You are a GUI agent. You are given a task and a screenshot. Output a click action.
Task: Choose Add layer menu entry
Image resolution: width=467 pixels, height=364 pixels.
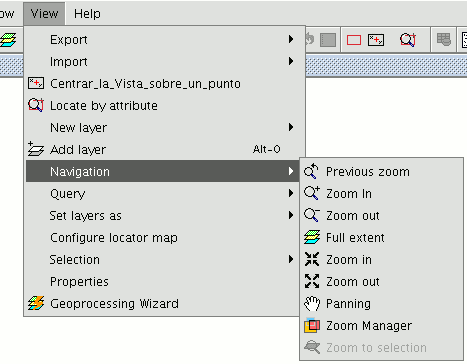(x=163, y=150)
